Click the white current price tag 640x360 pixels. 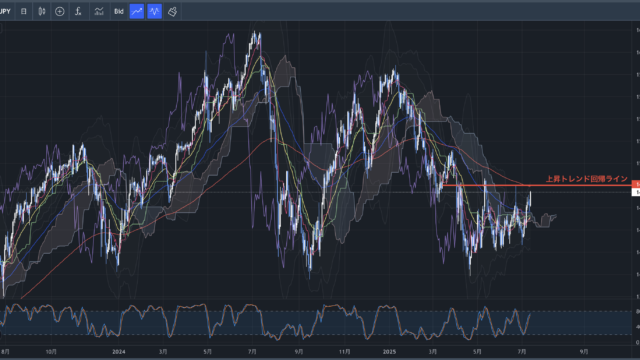[x=636, y=192]
